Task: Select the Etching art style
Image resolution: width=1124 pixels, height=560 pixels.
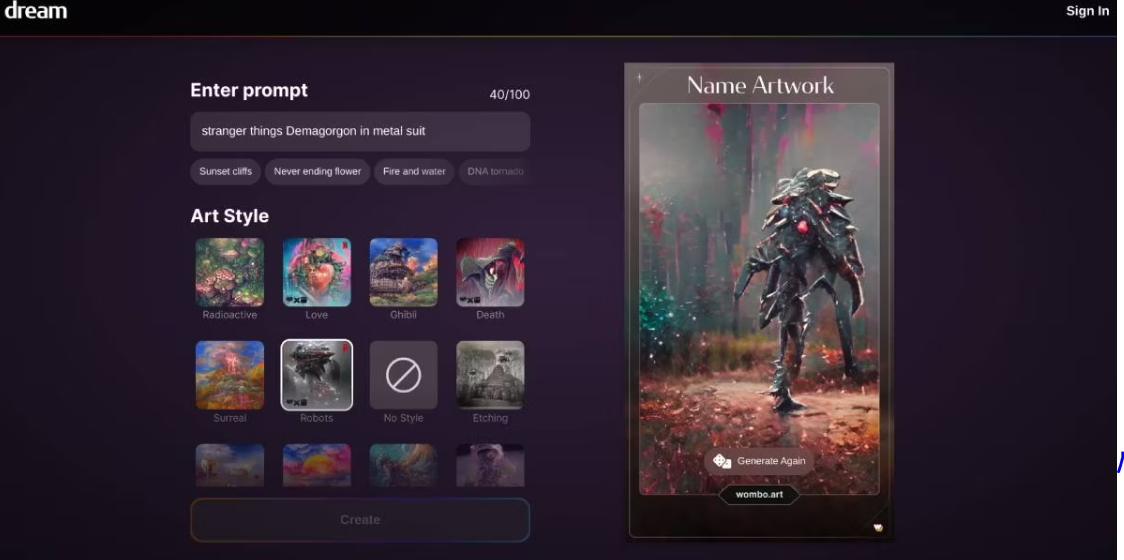Action: tap(490, 375)
